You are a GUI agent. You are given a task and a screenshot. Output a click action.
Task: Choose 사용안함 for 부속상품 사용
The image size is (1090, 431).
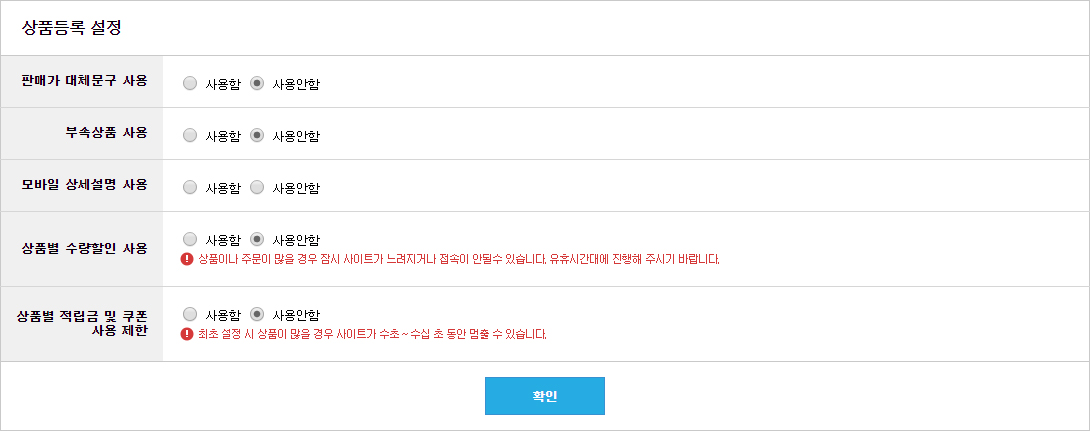click(x=257, y=136)
